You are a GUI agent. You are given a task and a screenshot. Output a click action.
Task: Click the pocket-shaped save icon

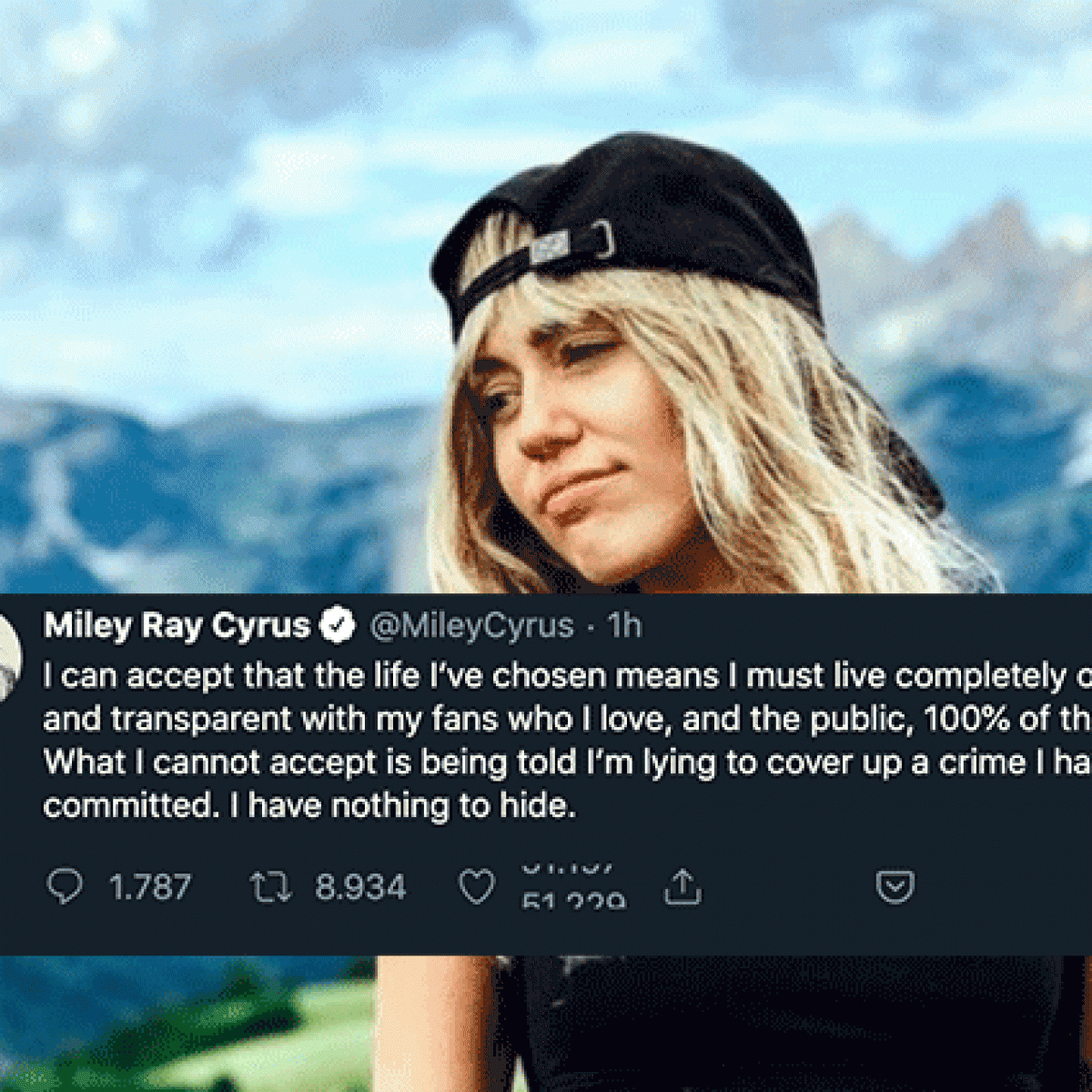point(895,886)
